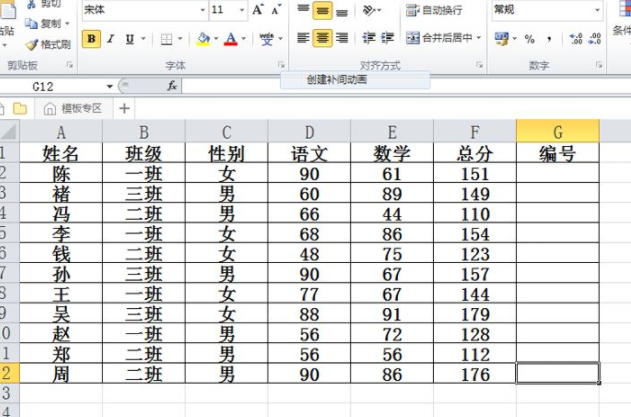Open the 模板专区 tab
Viewport: 631px width, 417px height.
point(72,108)
